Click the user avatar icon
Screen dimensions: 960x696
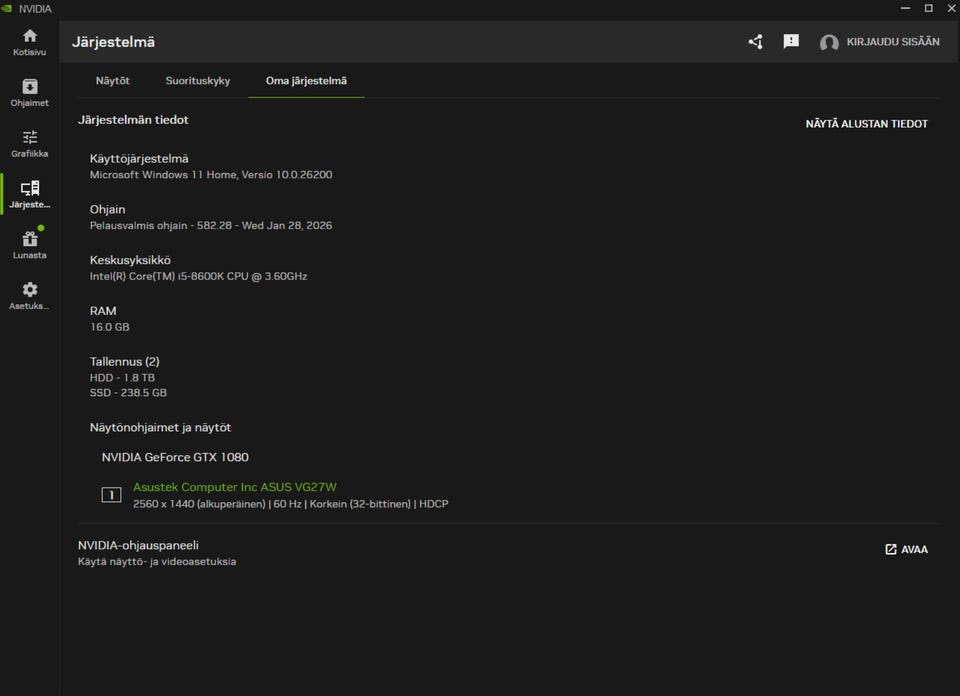(x=829, y=43)
